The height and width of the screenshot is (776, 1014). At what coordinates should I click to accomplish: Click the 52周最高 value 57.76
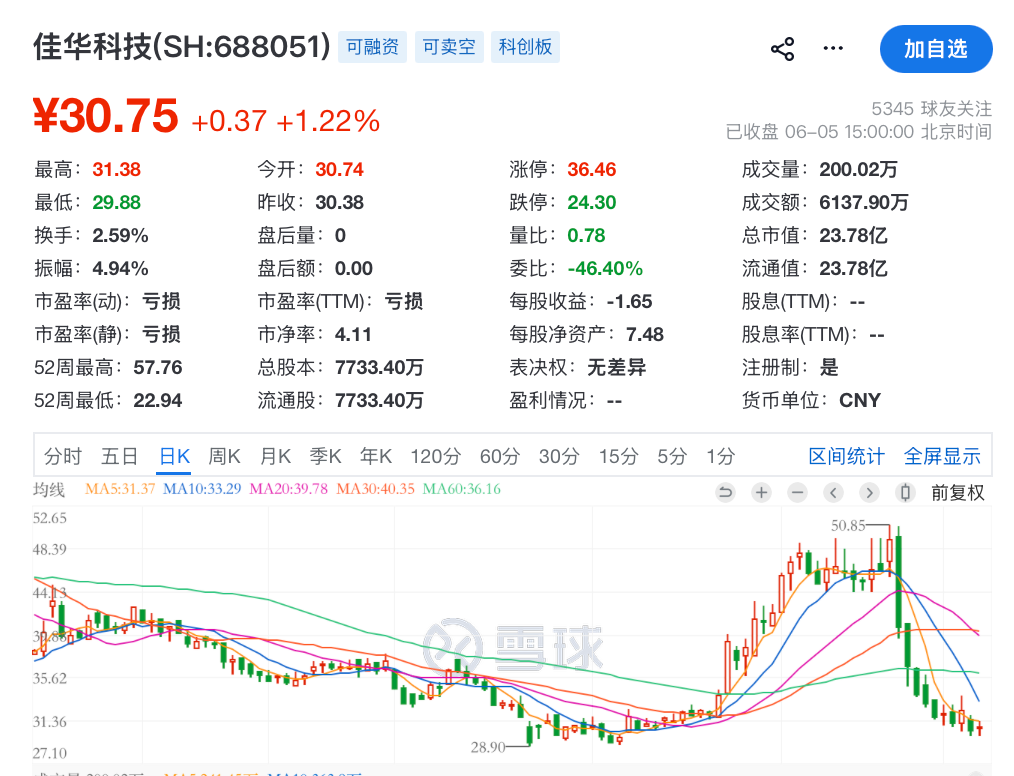pyautogui.click(x=158, y=367)
